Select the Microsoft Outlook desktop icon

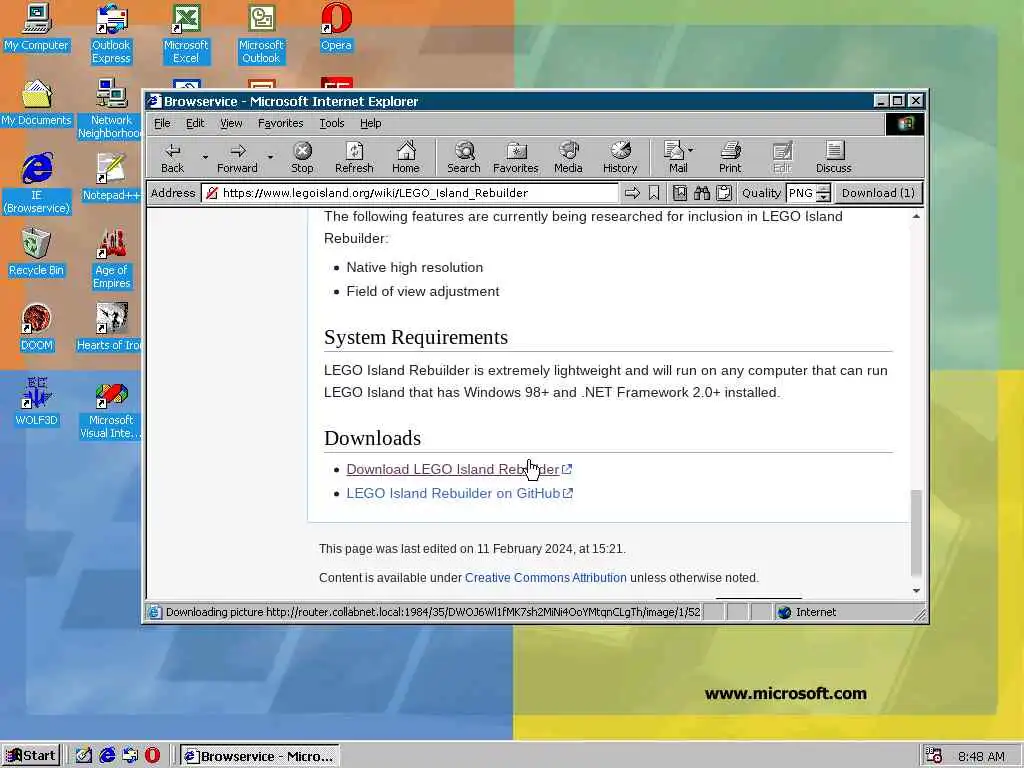point(261,34)
